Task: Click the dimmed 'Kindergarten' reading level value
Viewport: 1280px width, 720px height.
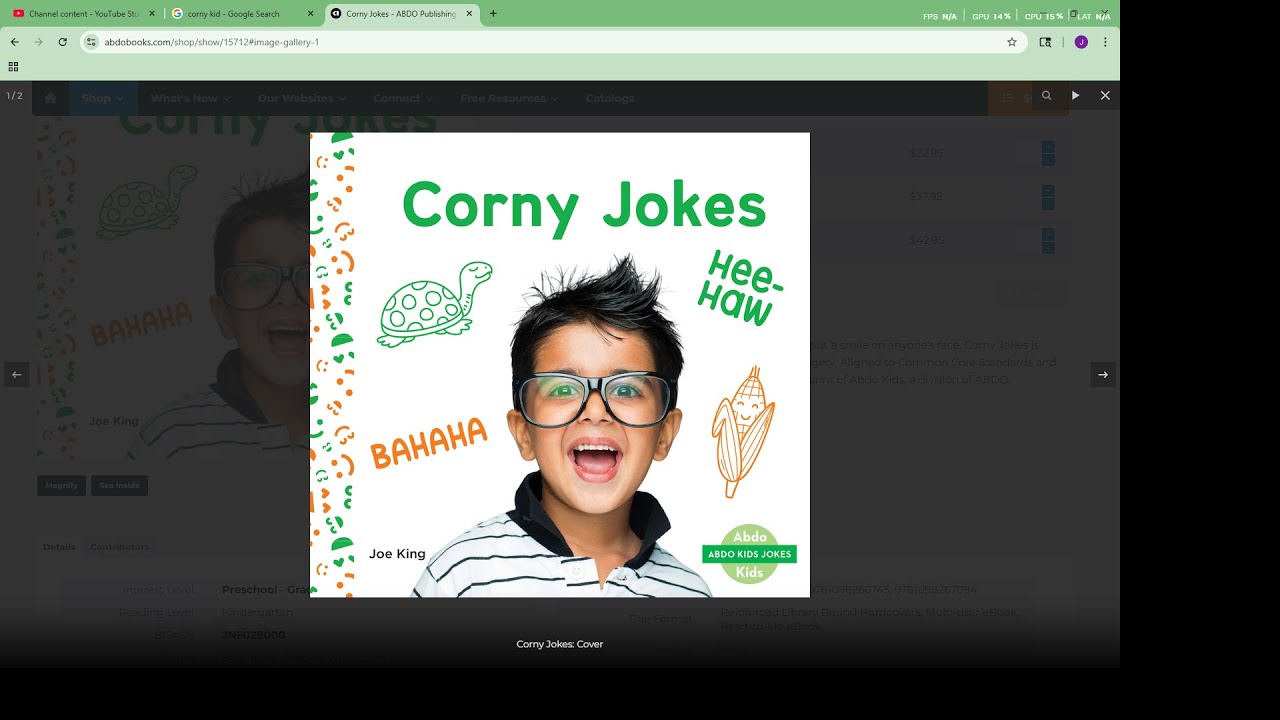Action: coord(257,612)
